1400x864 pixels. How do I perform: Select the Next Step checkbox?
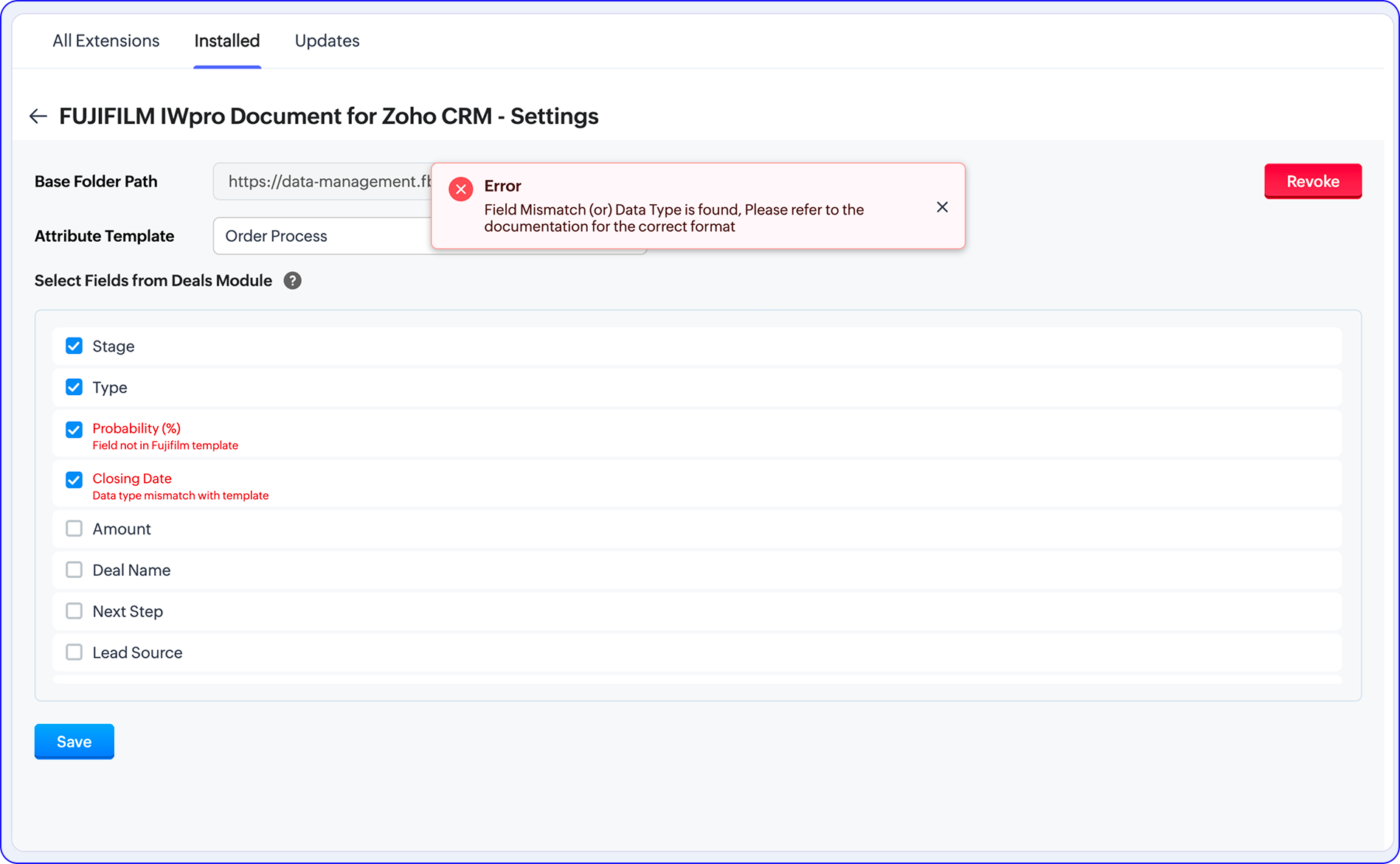click(x=74, y=612)
